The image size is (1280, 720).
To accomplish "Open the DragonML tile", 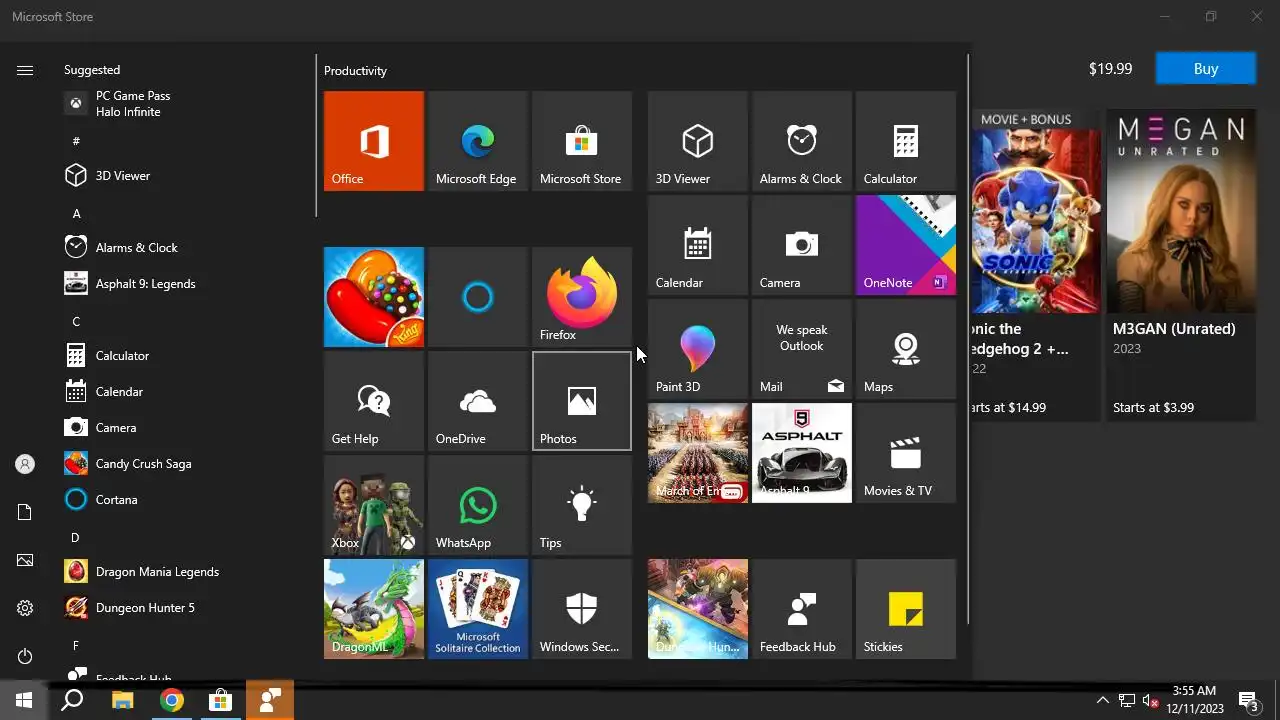I will (374, 609).
